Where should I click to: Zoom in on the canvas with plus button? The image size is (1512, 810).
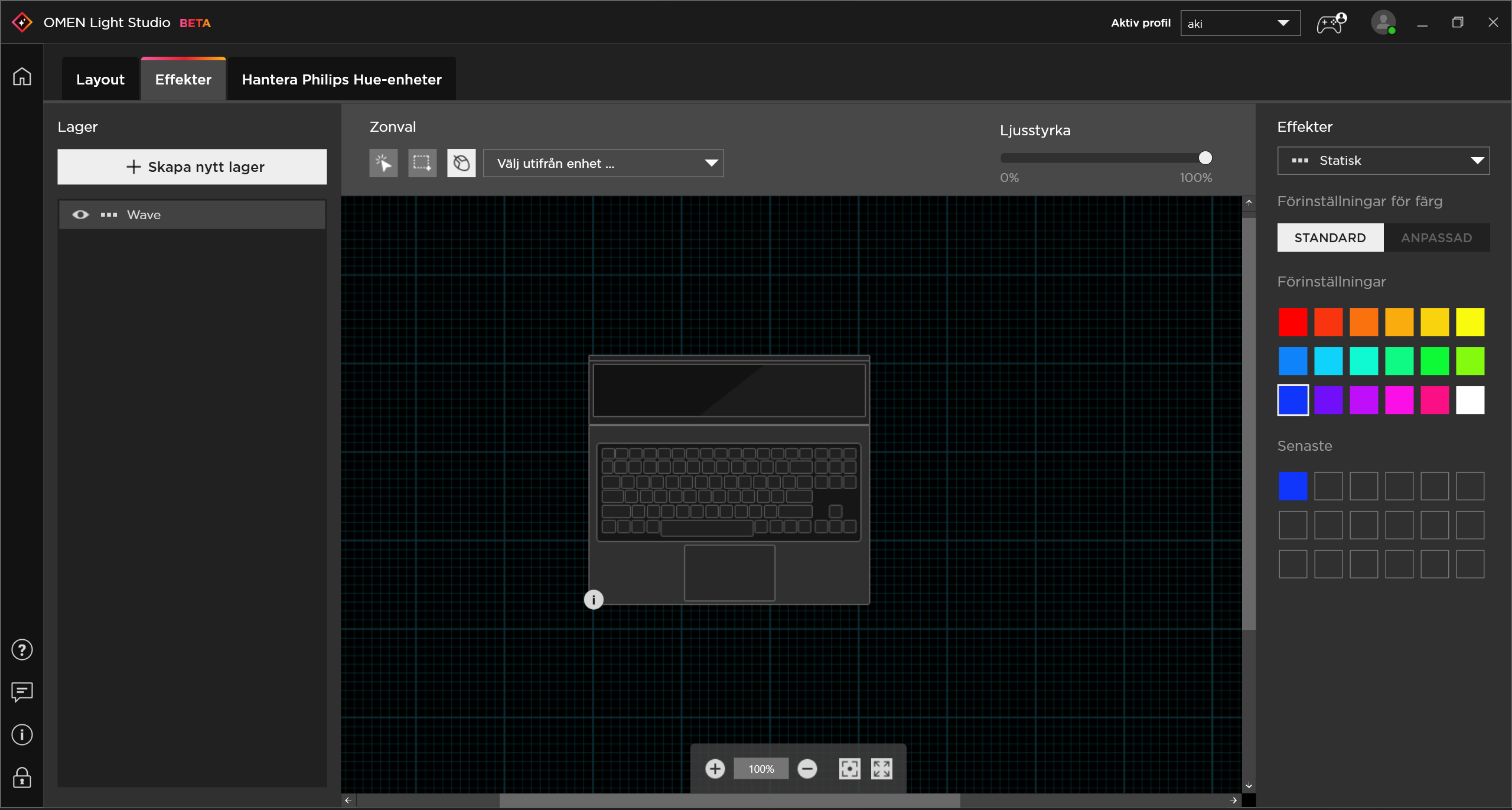[715, 769]
